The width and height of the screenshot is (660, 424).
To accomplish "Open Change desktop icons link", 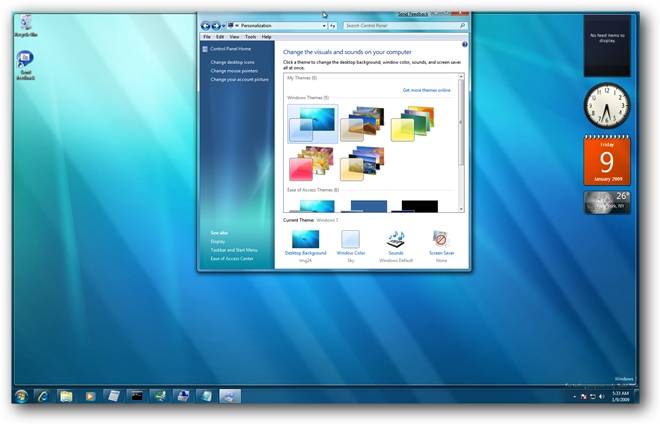I will (232, 62).
